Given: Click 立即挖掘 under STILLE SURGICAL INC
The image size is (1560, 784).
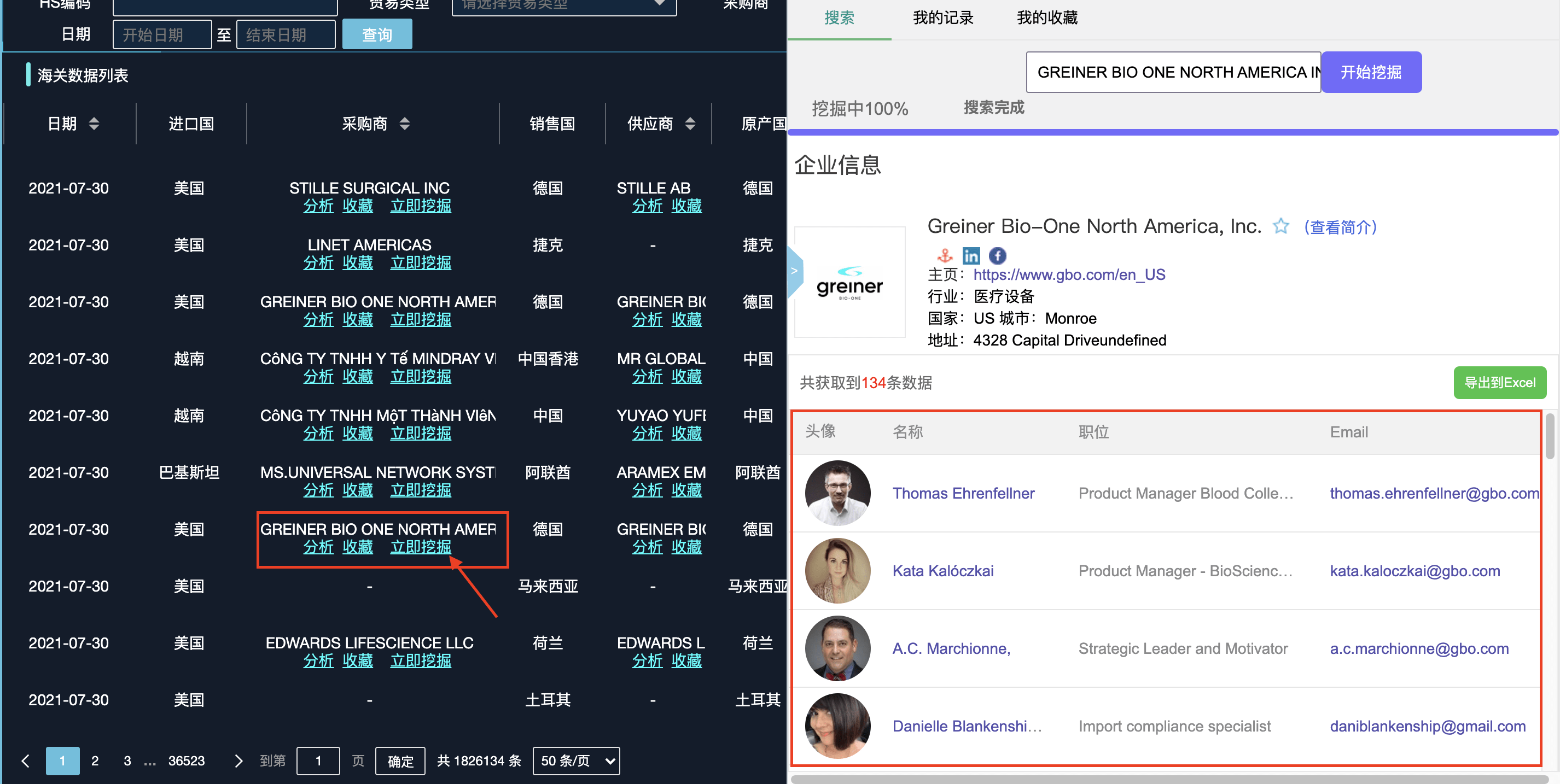Looking at the screenshot, I should click(421, 207).
